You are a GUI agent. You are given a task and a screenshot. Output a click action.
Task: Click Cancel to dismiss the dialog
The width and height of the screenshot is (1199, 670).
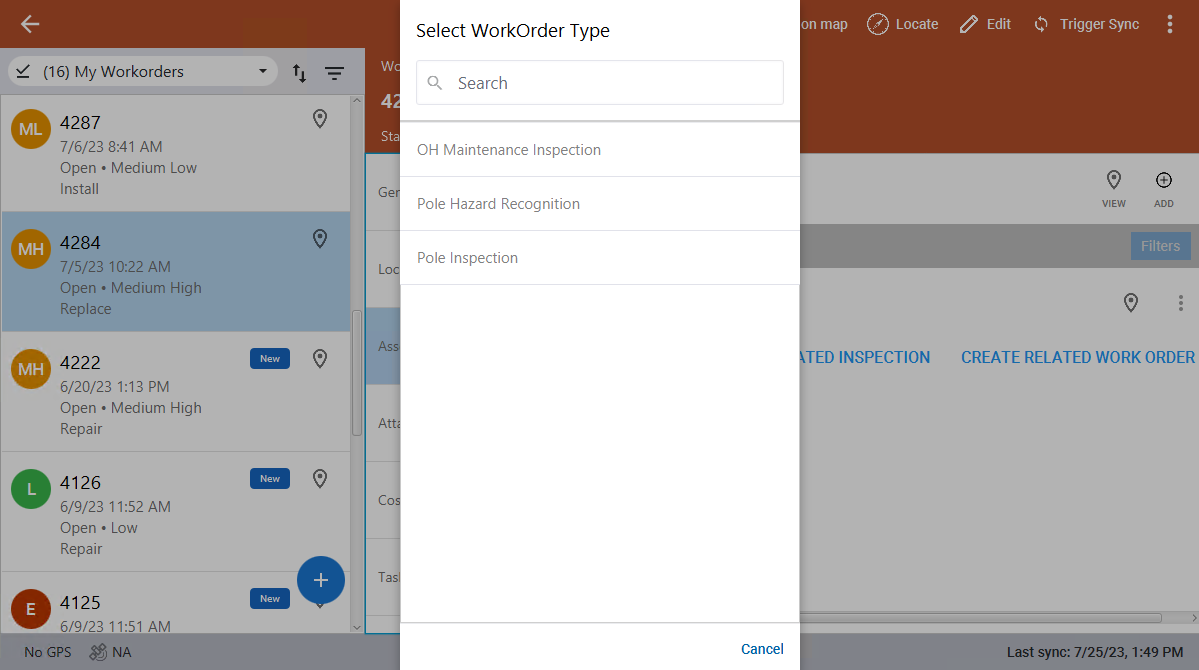tap(762, 648)
